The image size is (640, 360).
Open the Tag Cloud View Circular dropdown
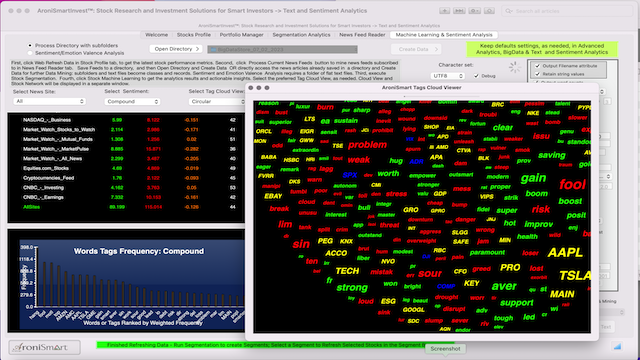[217, 101]
